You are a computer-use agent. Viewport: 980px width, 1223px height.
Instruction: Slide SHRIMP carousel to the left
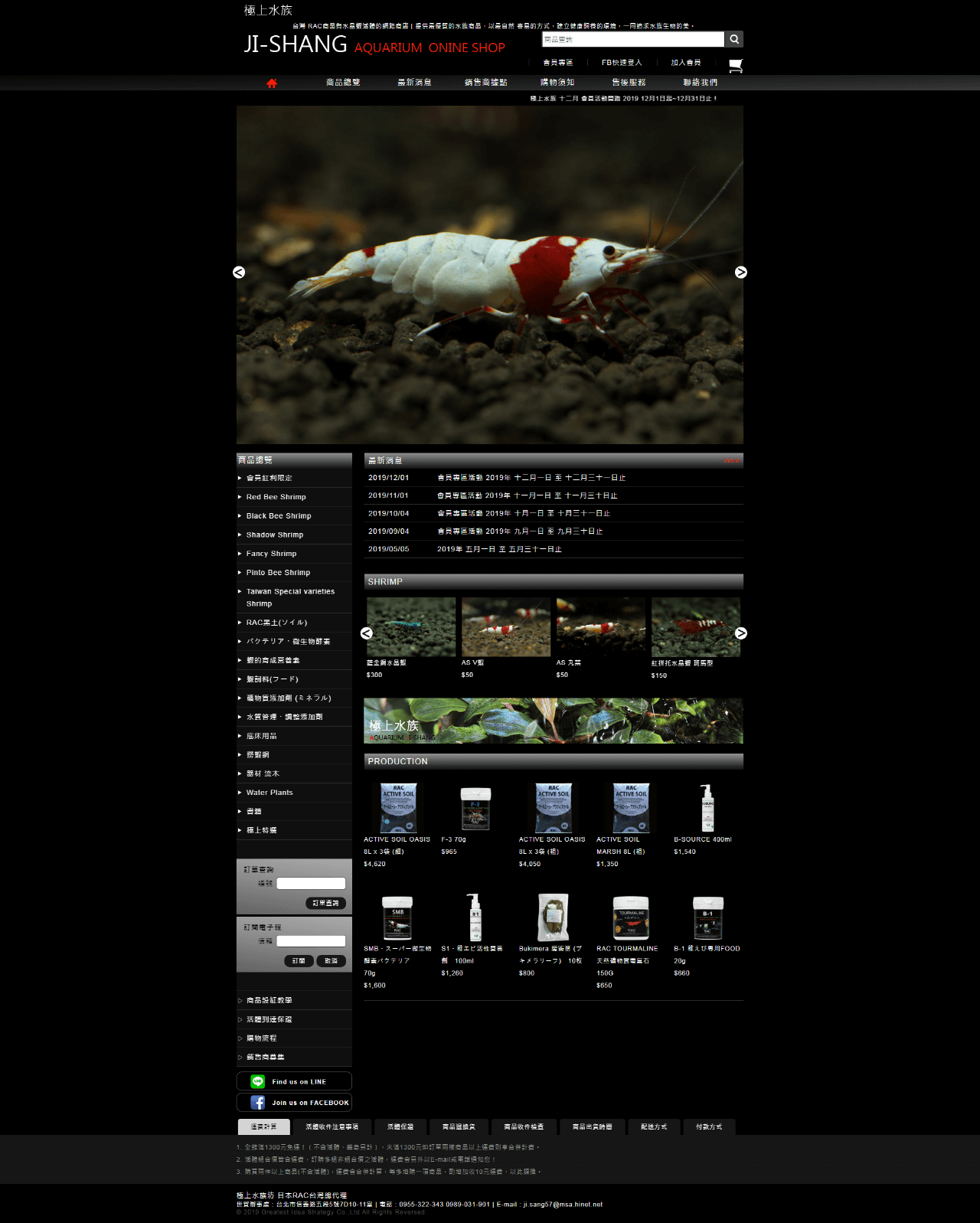coord(367,633)
